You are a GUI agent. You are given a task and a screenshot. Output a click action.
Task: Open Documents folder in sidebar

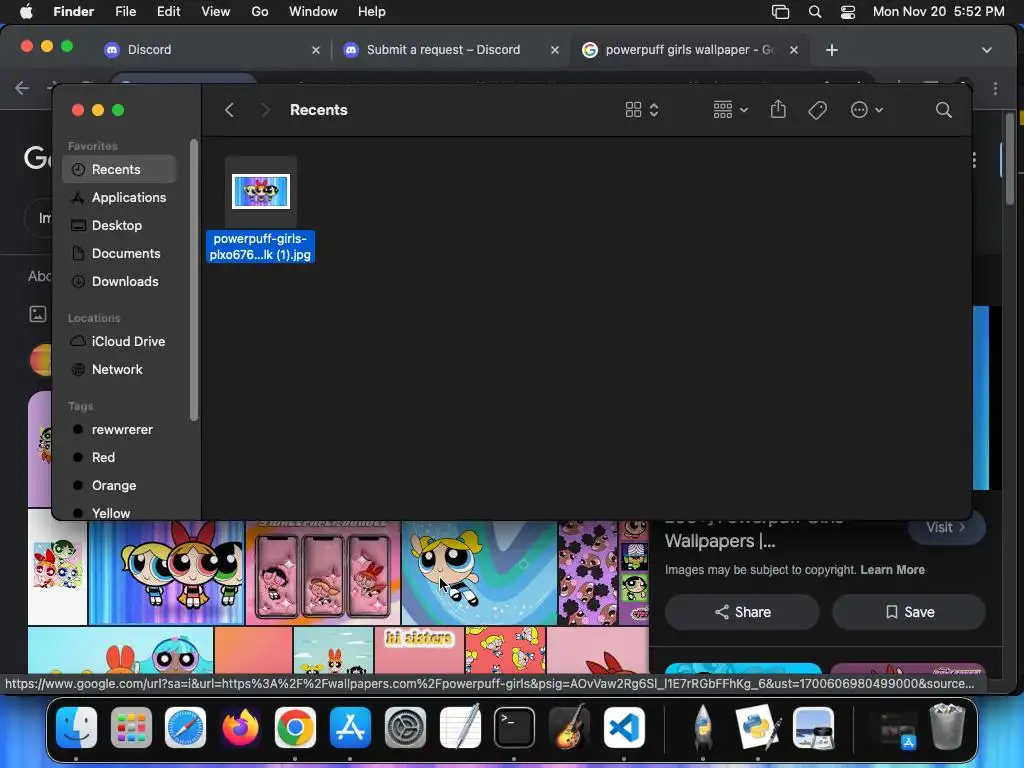pos(120,253)
